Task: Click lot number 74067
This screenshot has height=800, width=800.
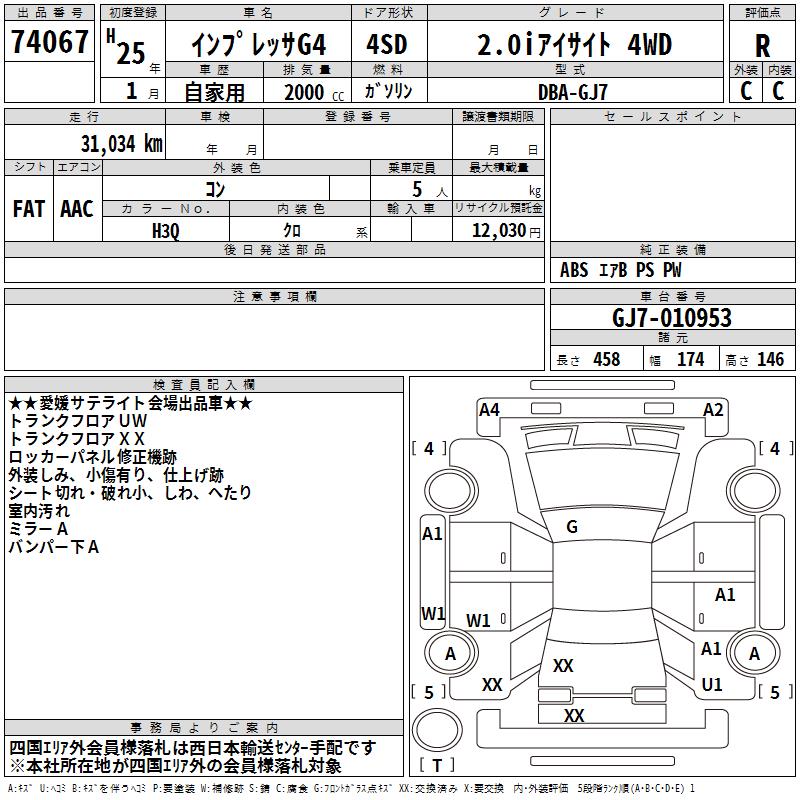Action: pyautogui.click(x=49, y=41)
